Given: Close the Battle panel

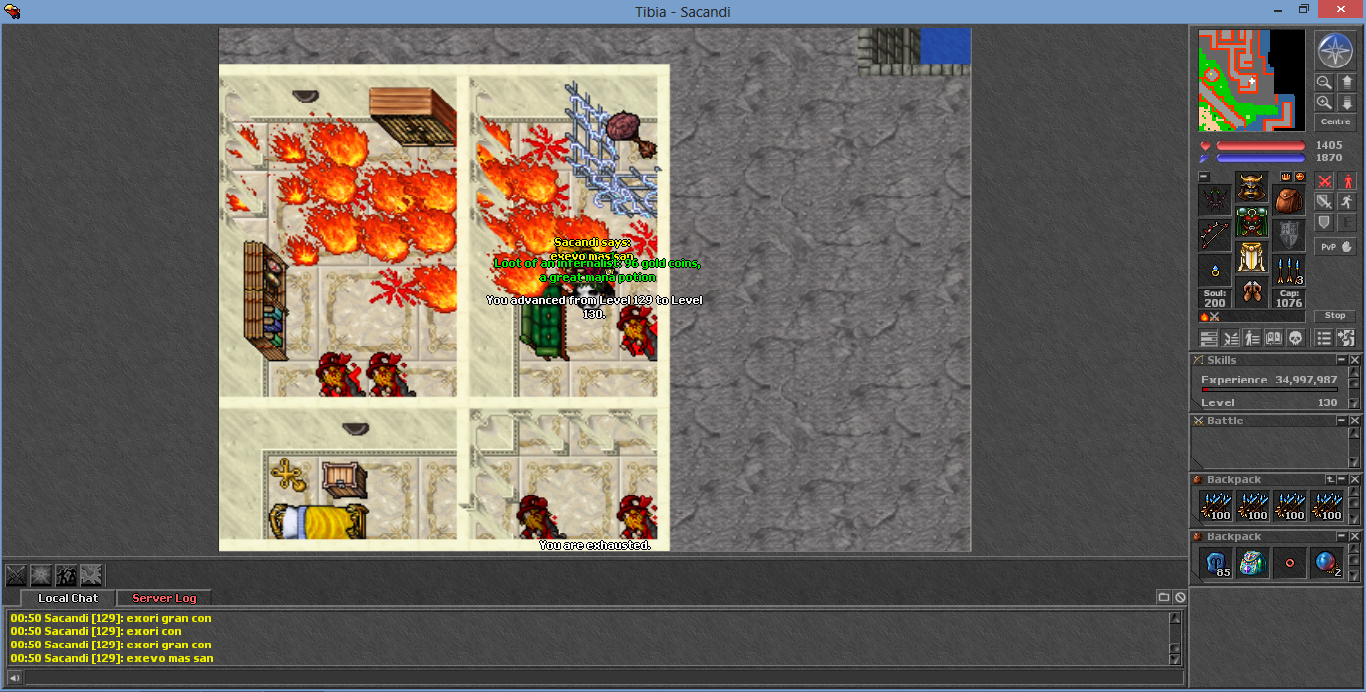Looking at the screenshot, I should tap(1355, 421).
